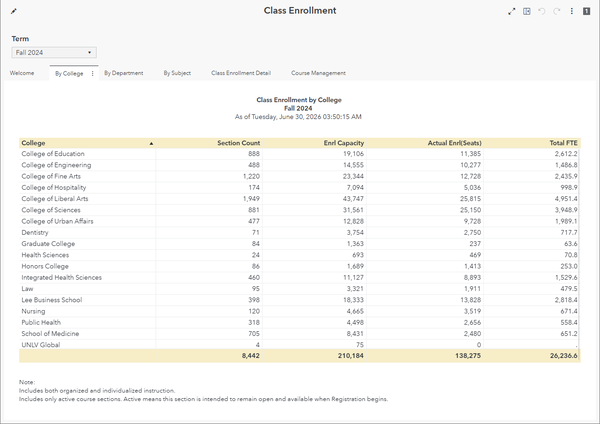Click the Health Sciences row label

point(45,255)
